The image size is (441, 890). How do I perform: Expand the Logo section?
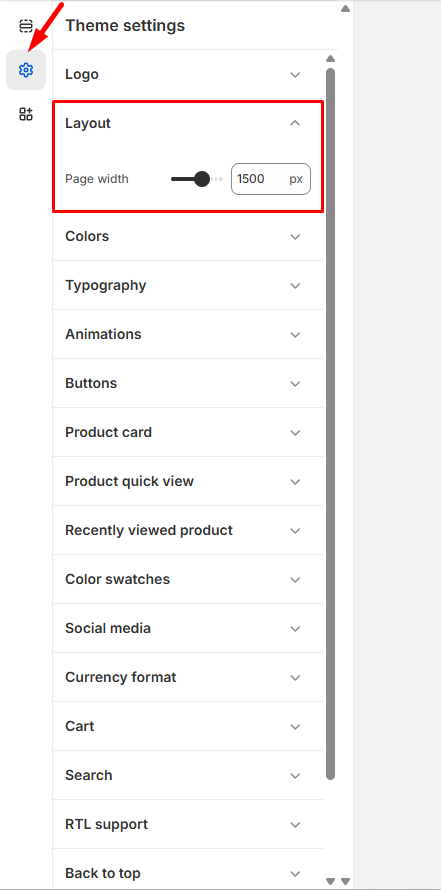pos(188,74)
